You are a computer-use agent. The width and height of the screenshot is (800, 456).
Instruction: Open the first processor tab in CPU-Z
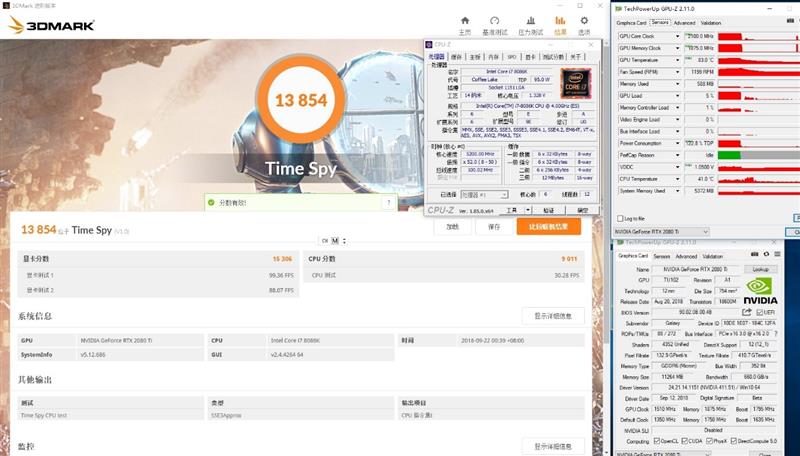pos(436,57)
